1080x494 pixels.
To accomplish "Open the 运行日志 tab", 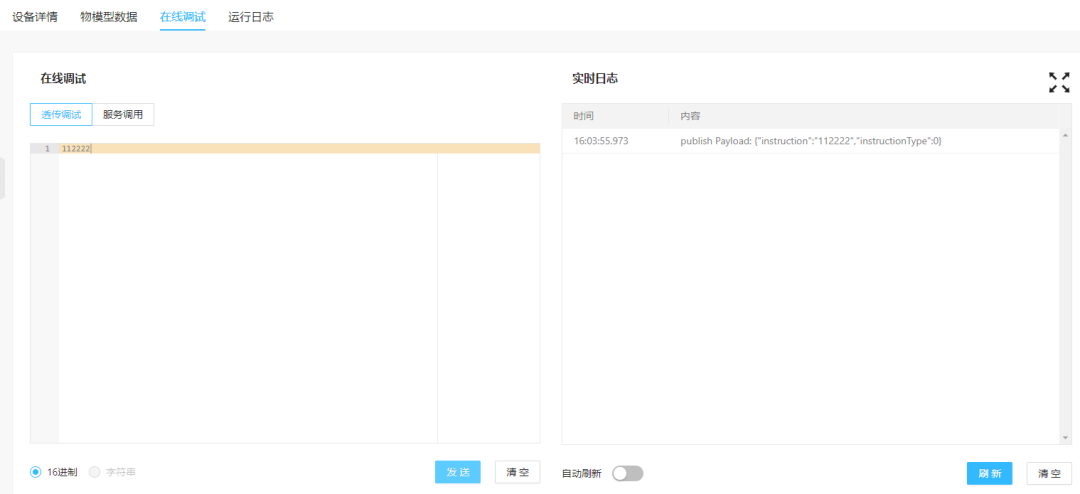I will (251, 17).
